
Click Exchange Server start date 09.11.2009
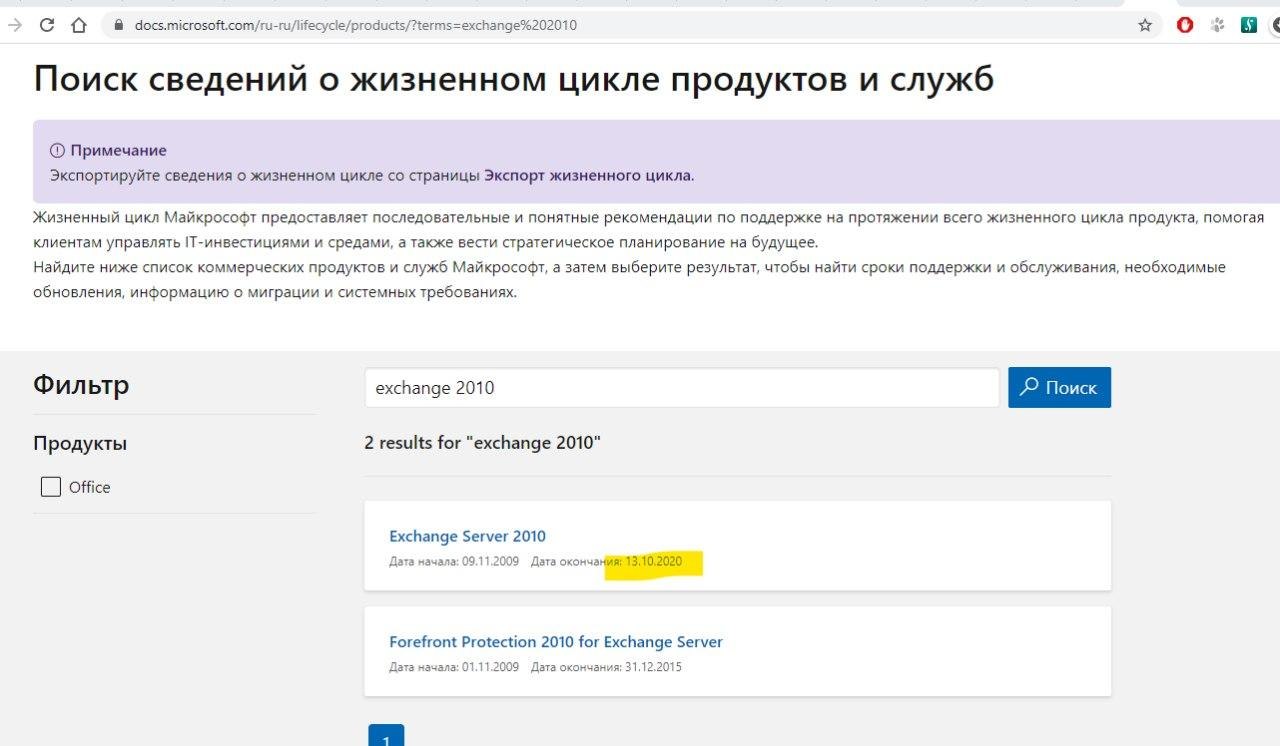pos(490,562)
